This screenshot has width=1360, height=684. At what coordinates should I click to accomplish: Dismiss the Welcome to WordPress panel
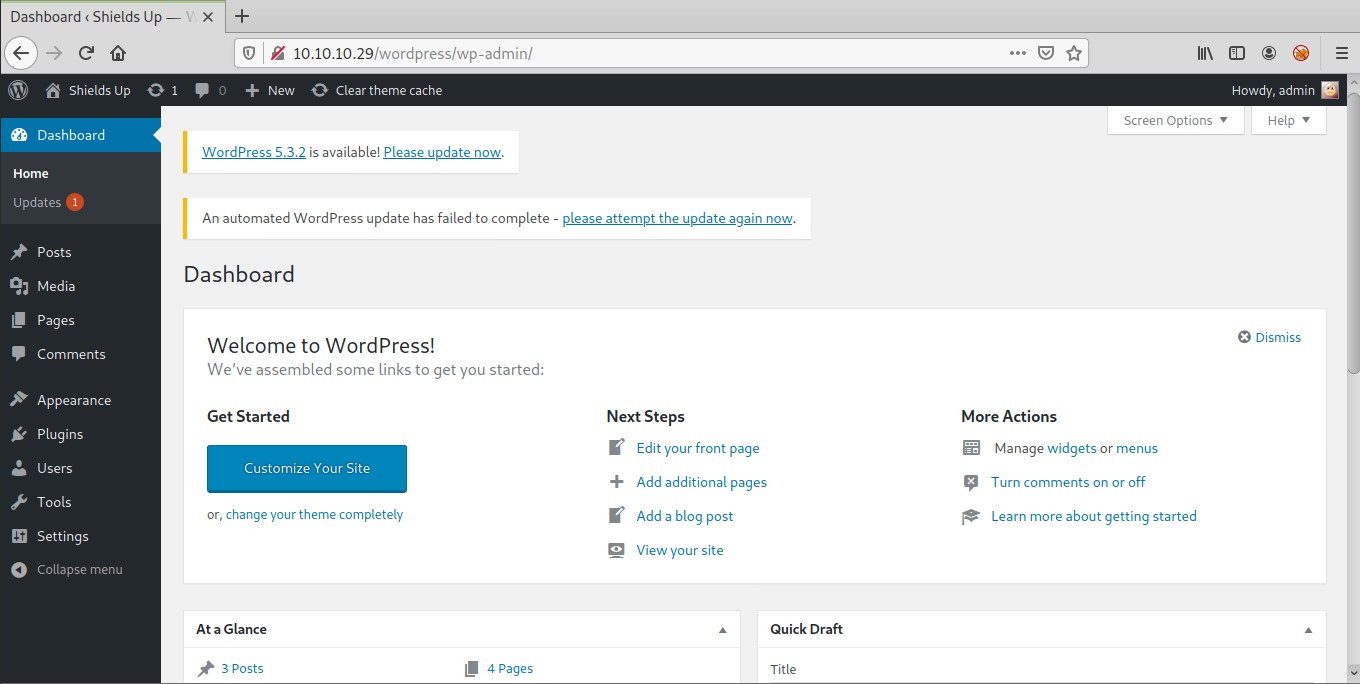1269,337
